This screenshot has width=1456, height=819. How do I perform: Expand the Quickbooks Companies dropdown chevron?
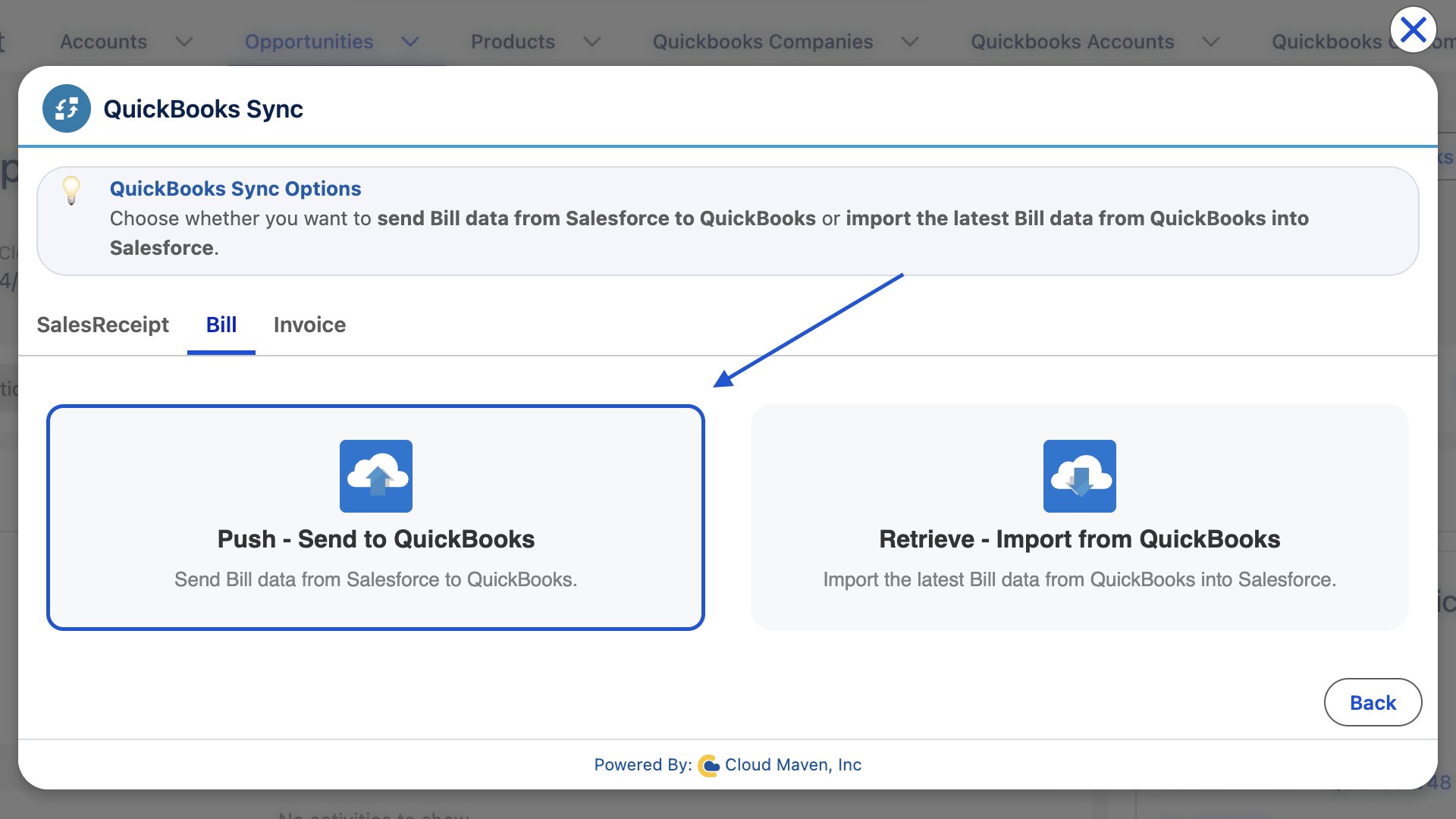pyautogui.click(x=910, y=42)
